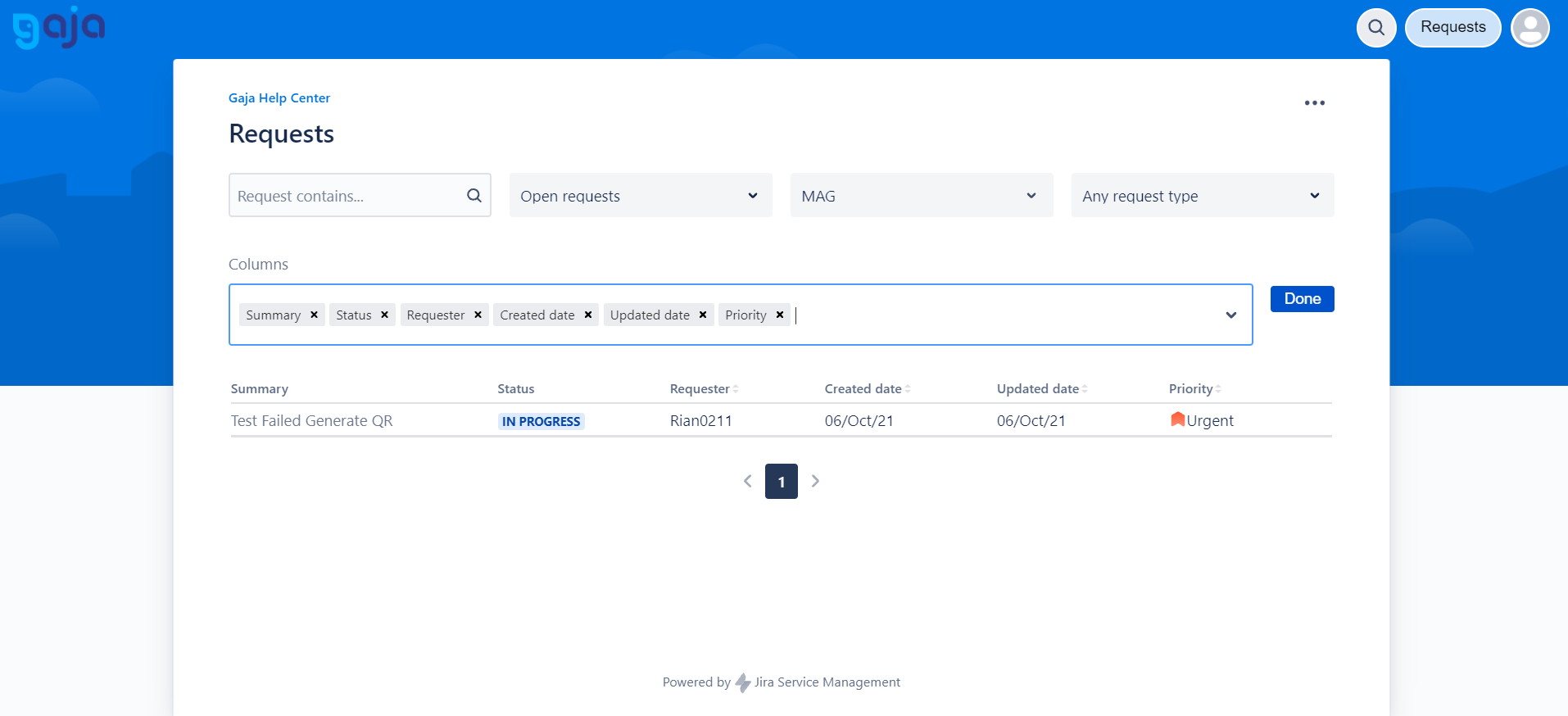The width and height of the screenshot is (1568, 716).
Task: Click the Urgent priority flag icon
Action: tap(1177, 419)
